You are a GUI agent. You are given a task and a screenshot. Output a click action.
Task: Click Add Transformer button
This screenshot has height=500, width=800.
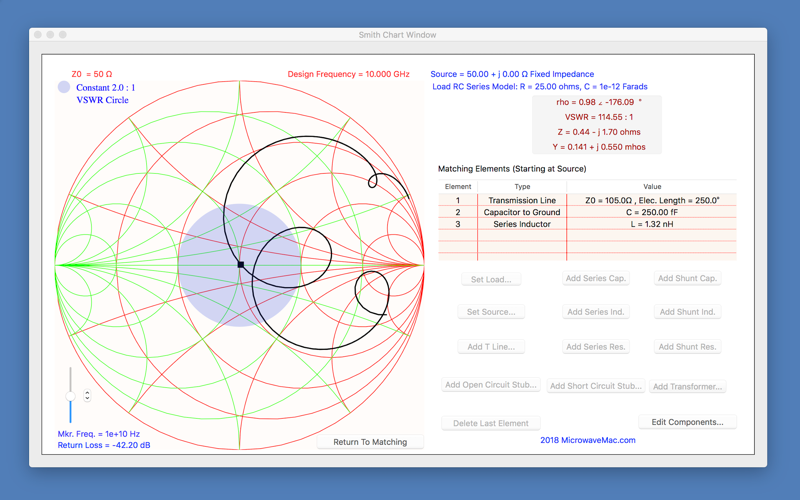687,386
